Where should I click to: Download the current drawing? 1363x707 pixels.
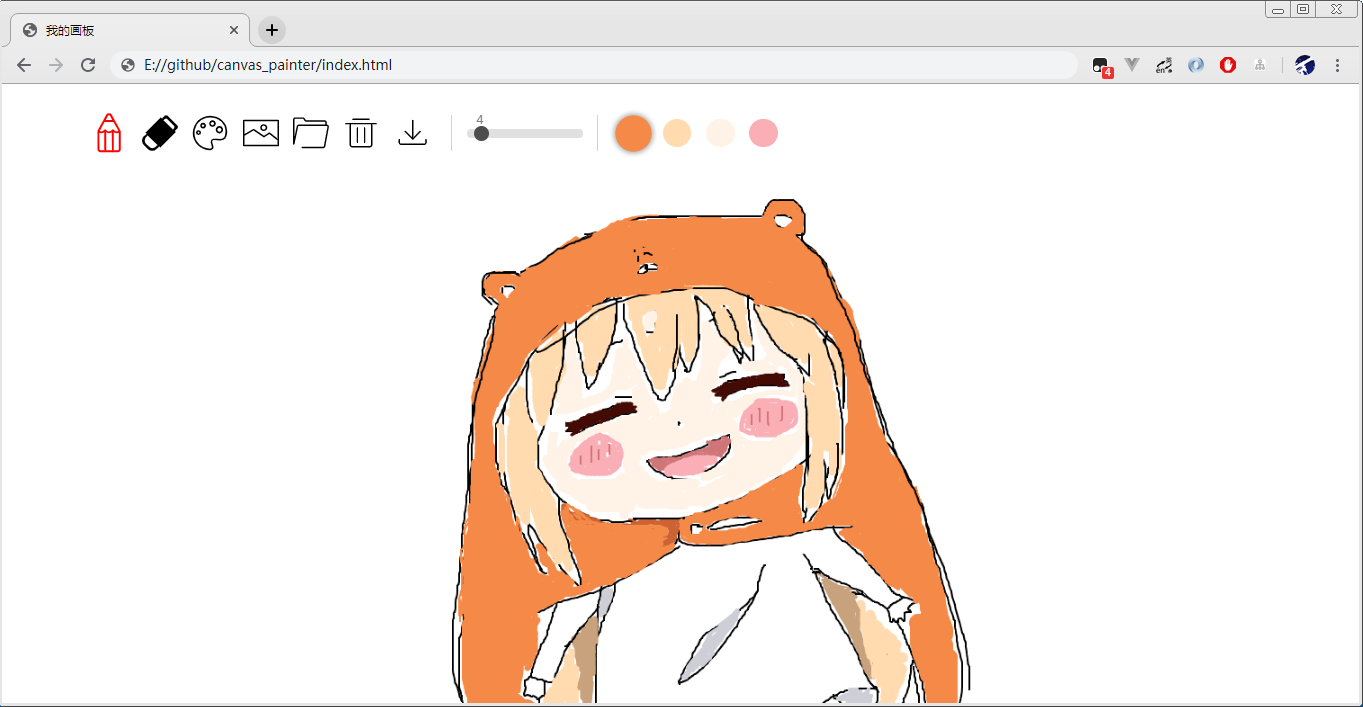412,132
